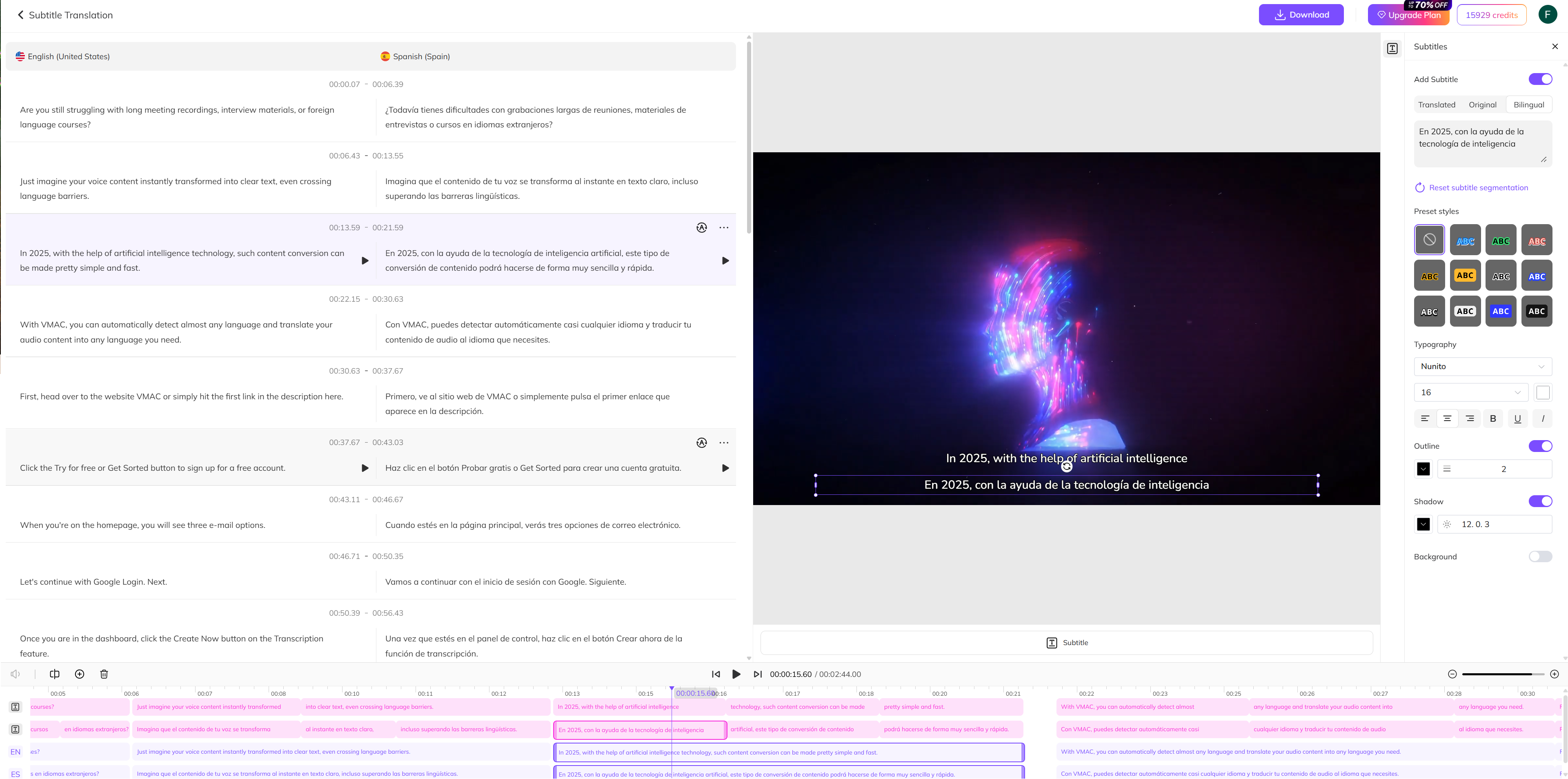The width and height of the screenshot is (1568, 779).
Task: Right-align the subtitle text
Action: click(x=1470, y=418)
